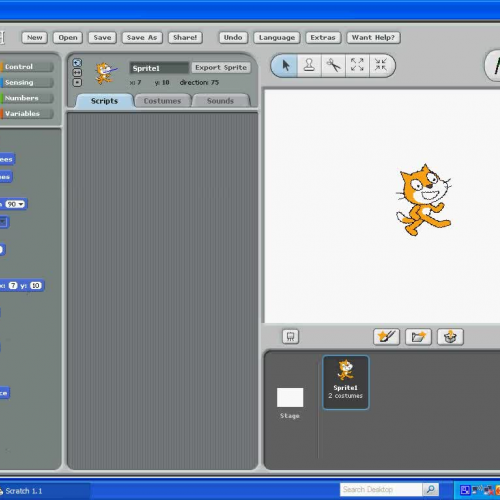Click the disconnected network tray icon
The image size is (500, 500).
click(488, 490)
